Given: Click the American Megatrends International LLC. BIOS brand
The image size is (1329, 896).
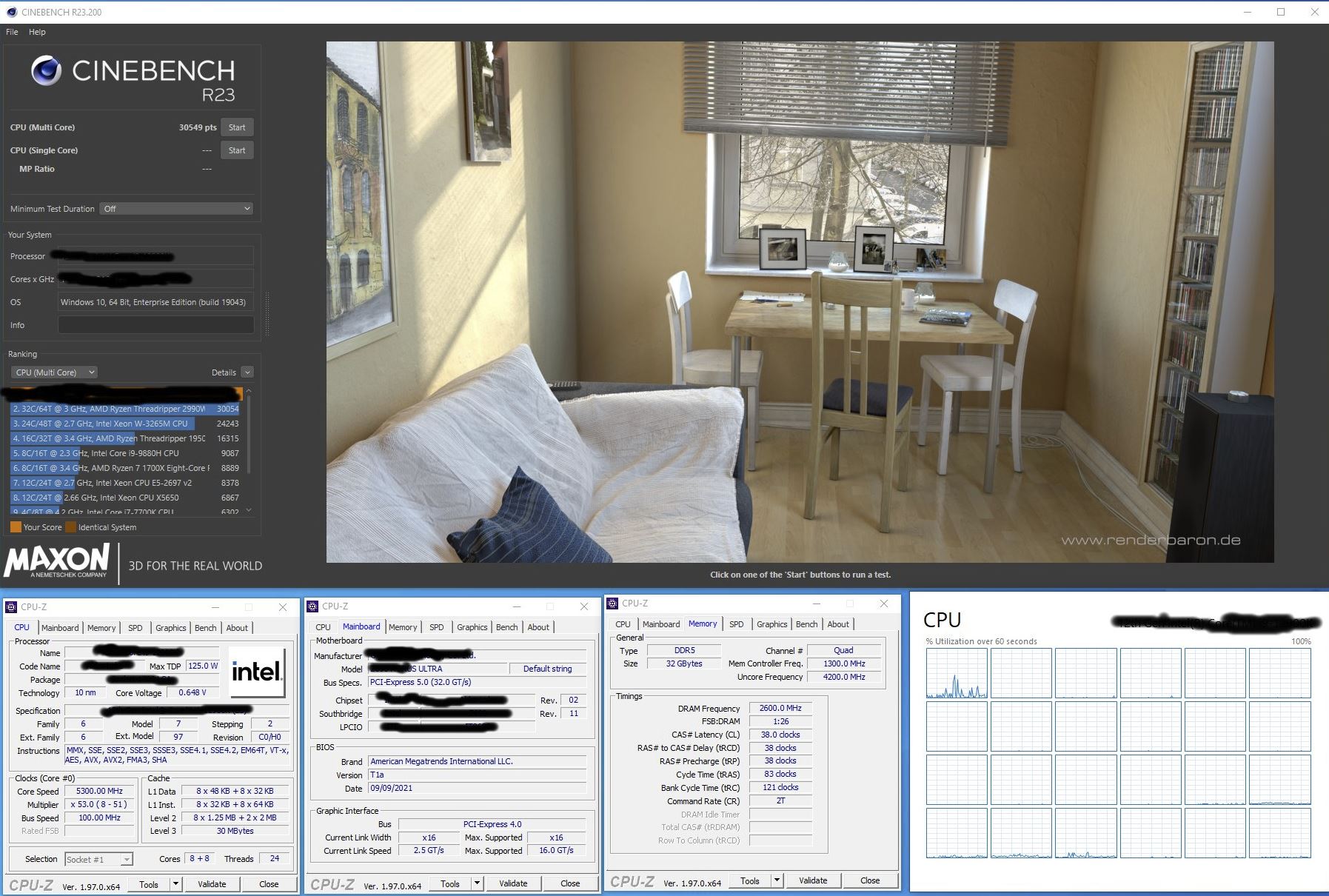Looking at the screenshot, I should (477, 761).
